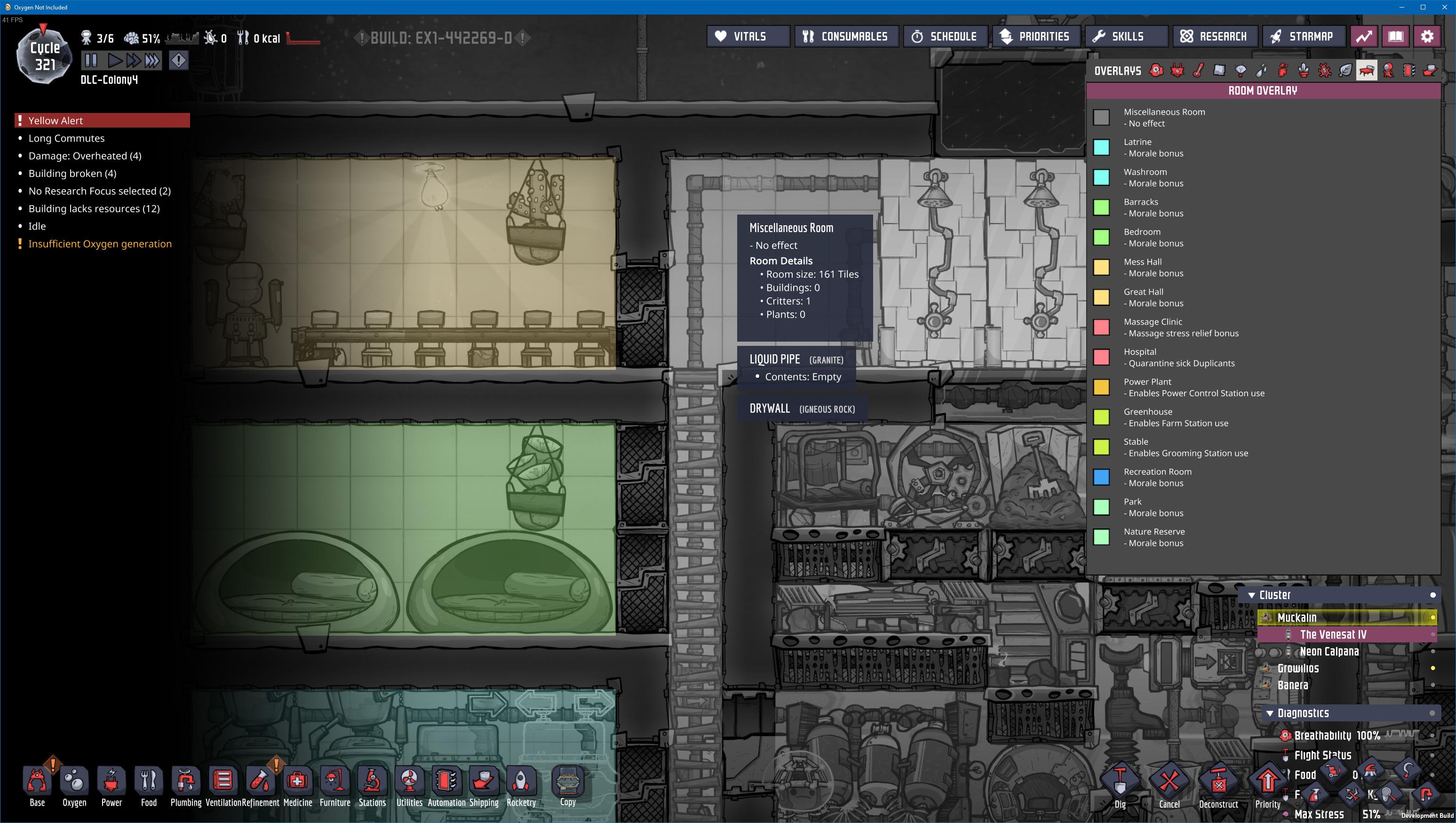1456x823 pixels.
Task: Collapse the Diagnostics section
Action: pos(1270,713)
